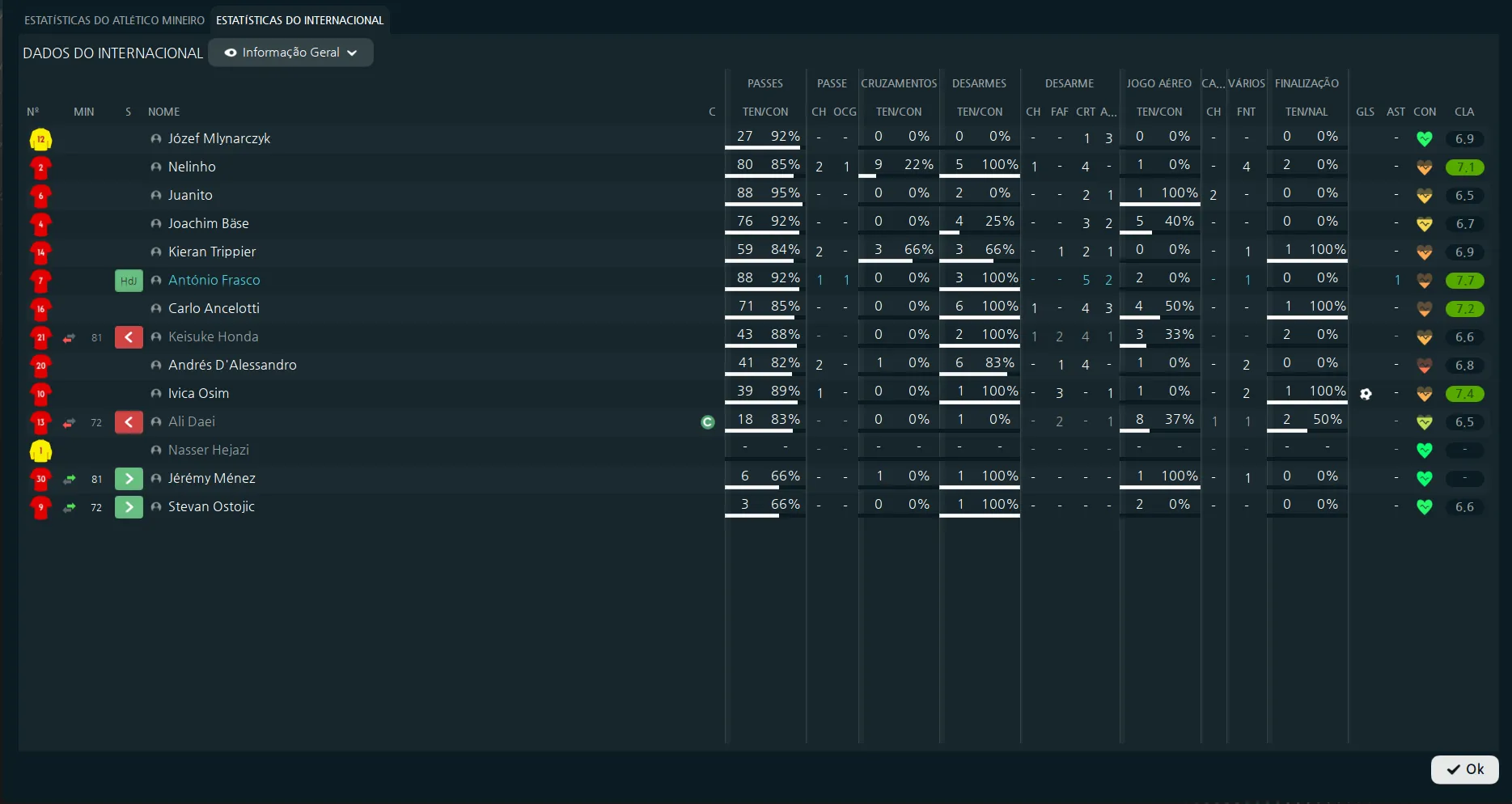Select the Juanito player row name
The width and height of the screenshot is (1512, 804).
click(190, 195)
